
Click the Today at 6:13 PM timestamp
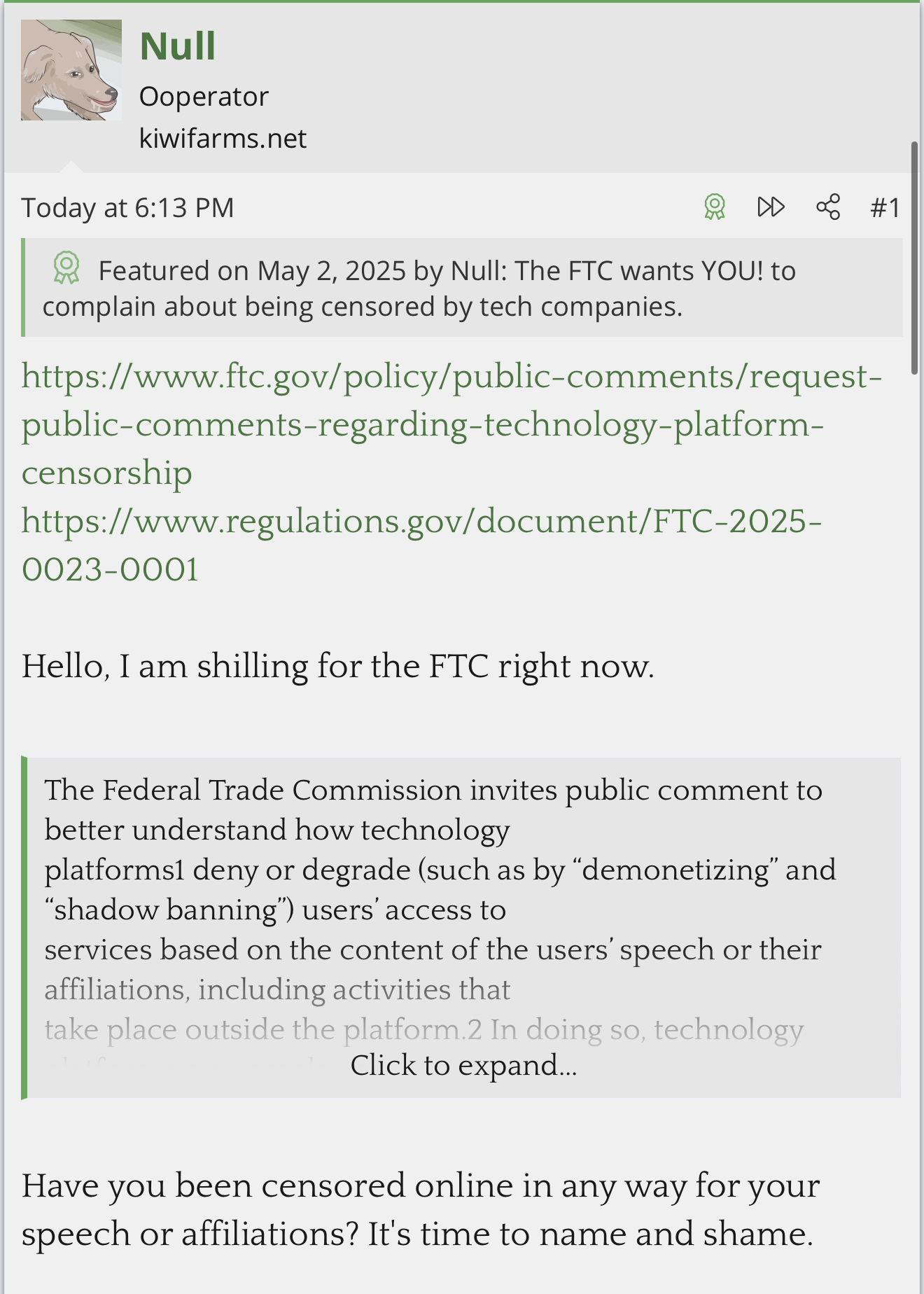[x=127, y=208]
